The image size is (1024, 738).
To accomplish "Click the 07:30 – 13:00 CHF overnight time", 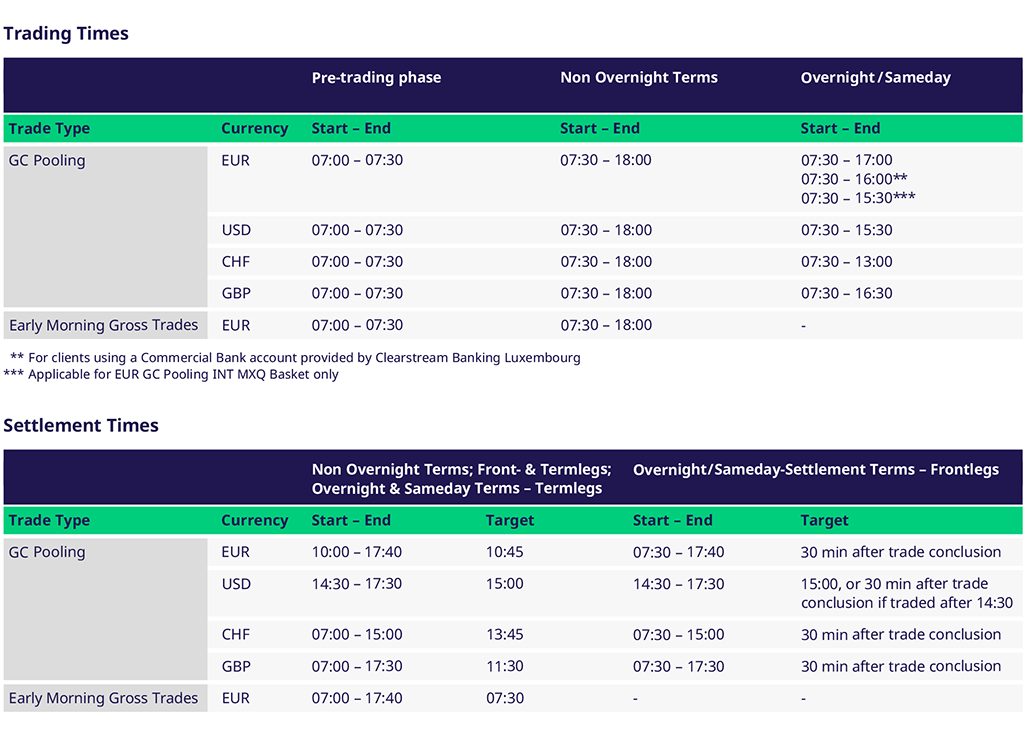I will (x=846, y=262).
